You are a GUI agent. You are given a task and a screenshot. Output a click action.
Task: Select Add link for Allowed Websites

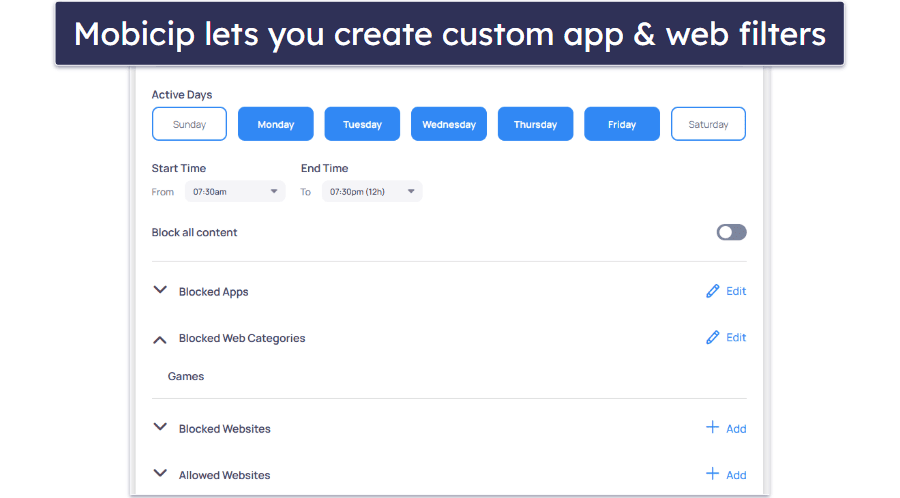click(736, 475)
